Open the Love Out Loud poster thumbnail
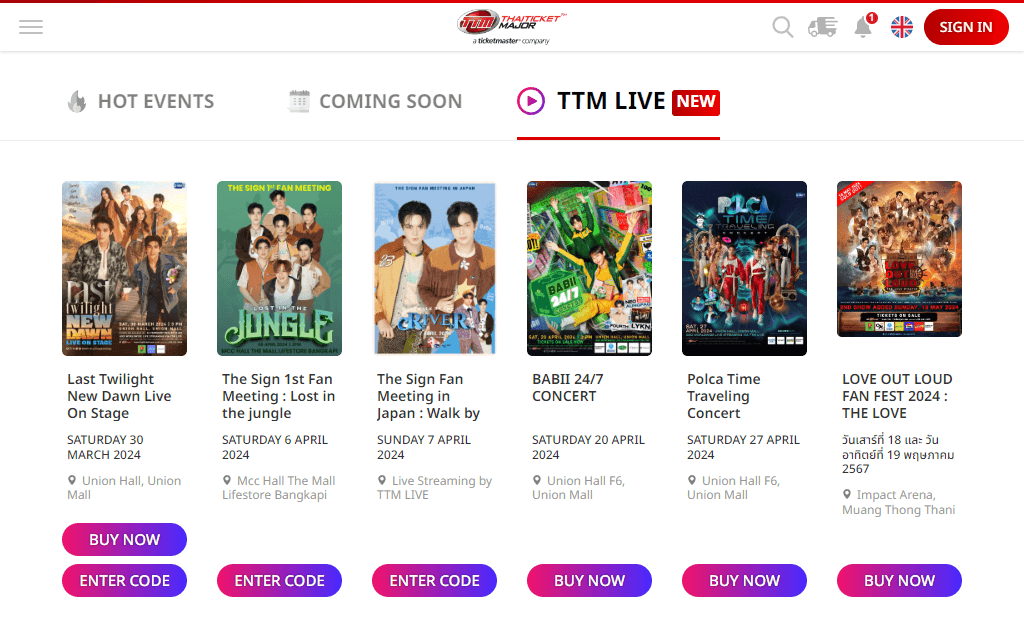The image size is (1024, 632). coord(899,259)
